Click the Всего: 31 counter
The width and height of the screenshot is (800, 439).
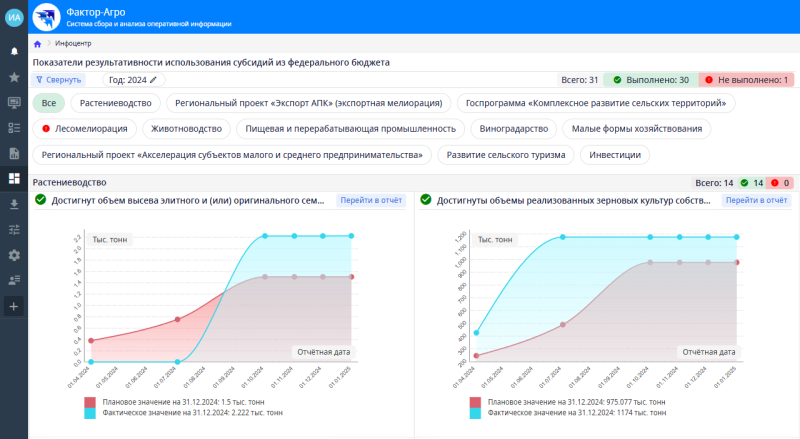click(580, 80)
